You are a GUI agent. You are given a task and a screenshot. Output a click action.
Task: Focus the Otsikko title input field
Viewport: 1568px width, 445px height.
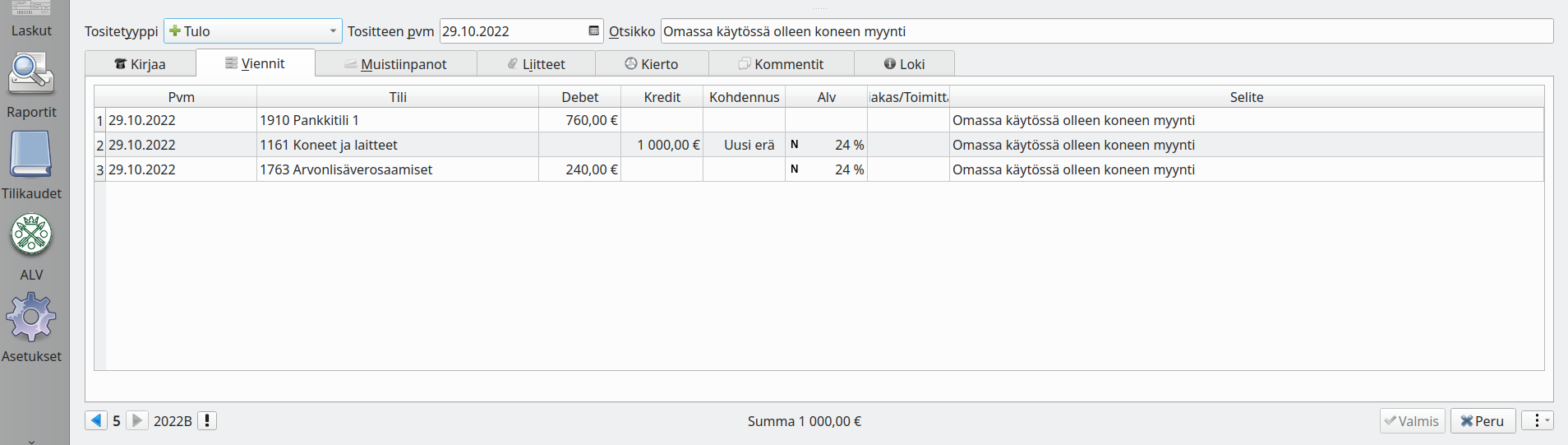pos(1107,31)
